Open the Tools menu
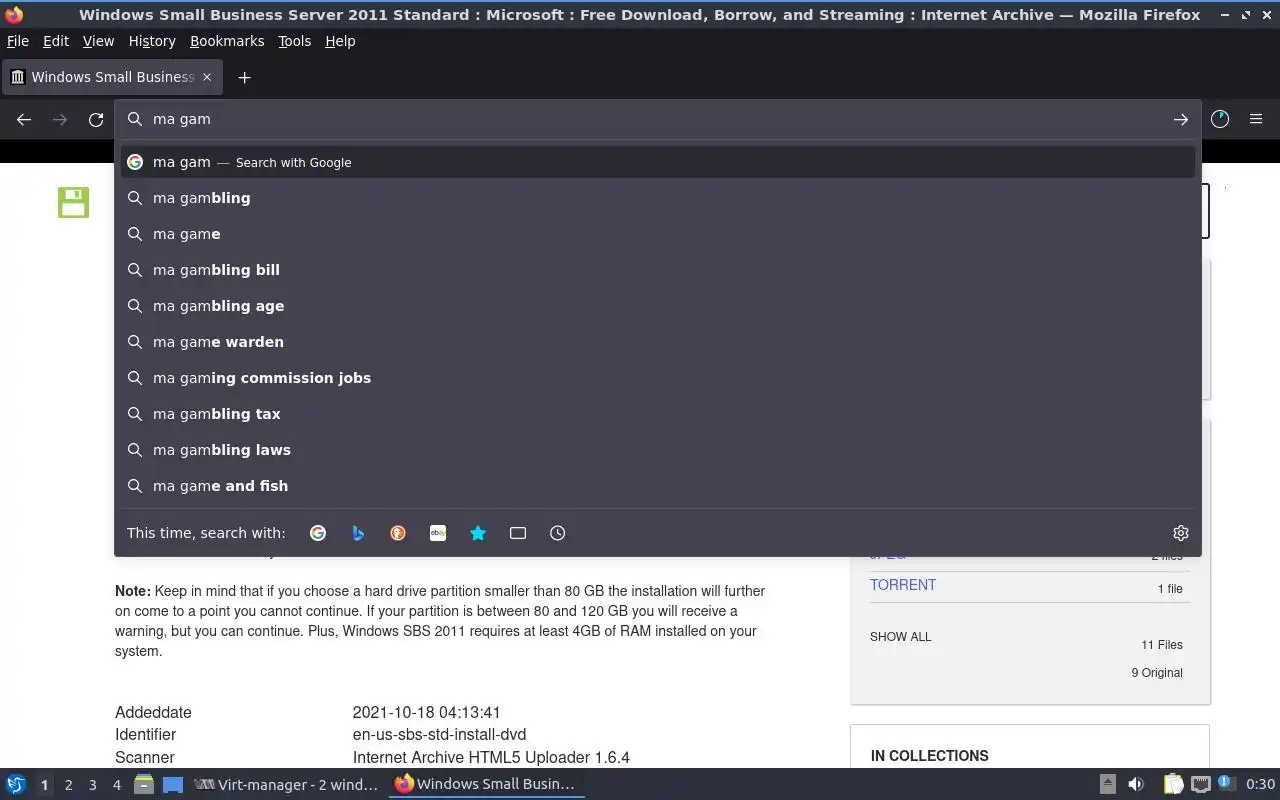The image size is (1280, 800). tap(294, 41)
